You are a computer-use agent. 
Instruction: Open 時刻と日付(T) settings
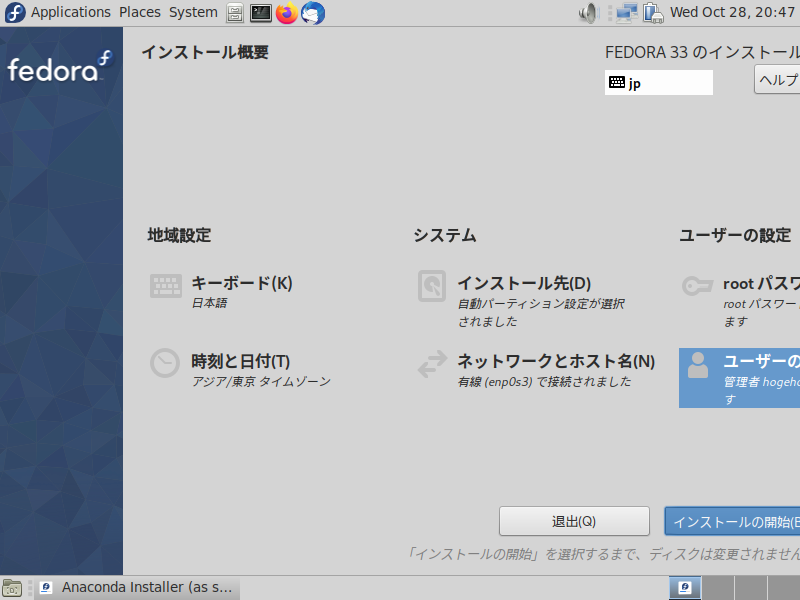click(x=240, y=361)
